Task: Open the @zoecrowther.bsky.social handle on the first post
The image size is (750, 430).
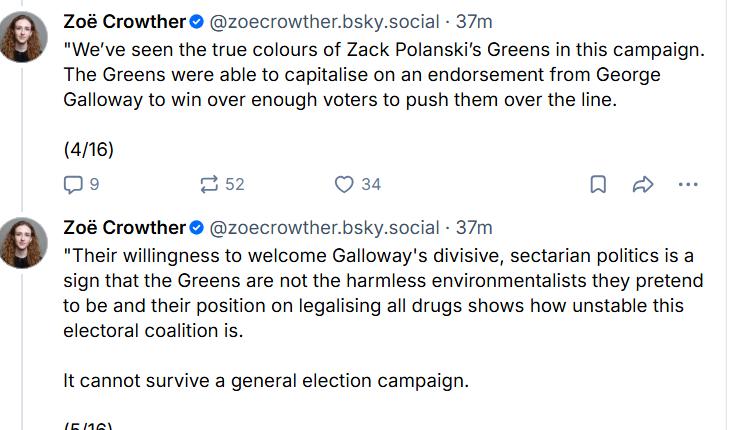Action: pyautogui.click(x=324, y=19)
